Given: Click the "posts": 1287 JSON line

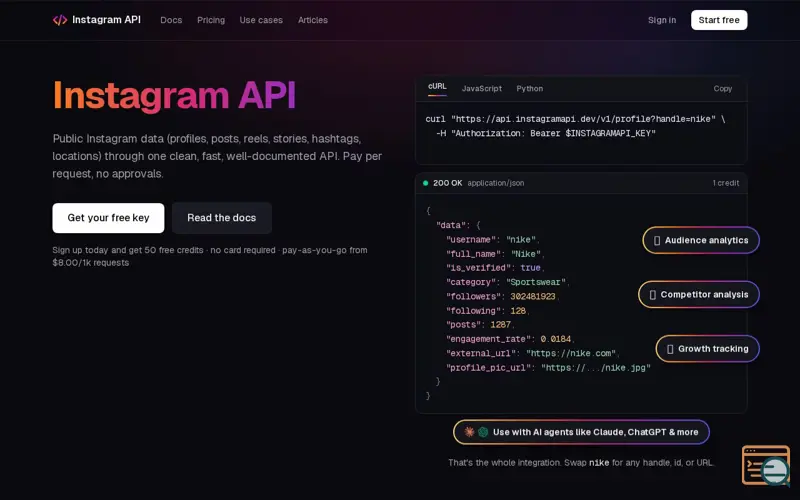Looking at the screenshot, I should coord(480,324).
